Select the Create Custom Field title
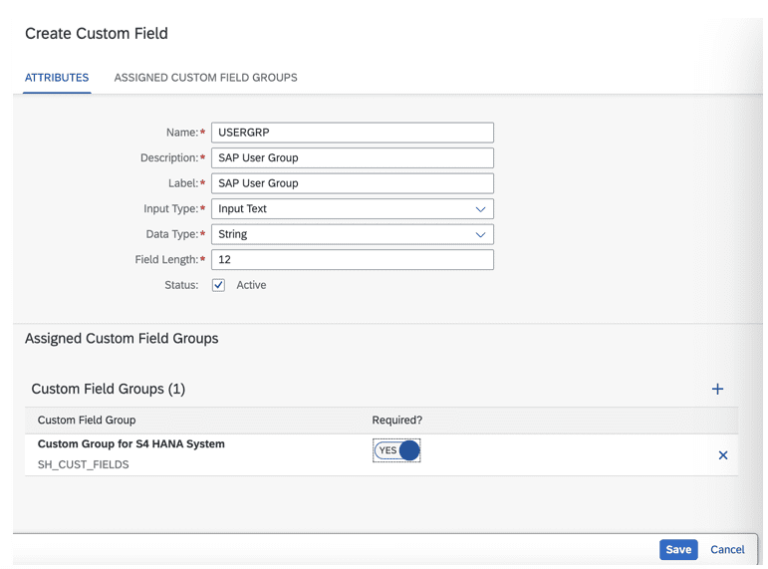Viewport: 768px width, 569px height. 96,33
